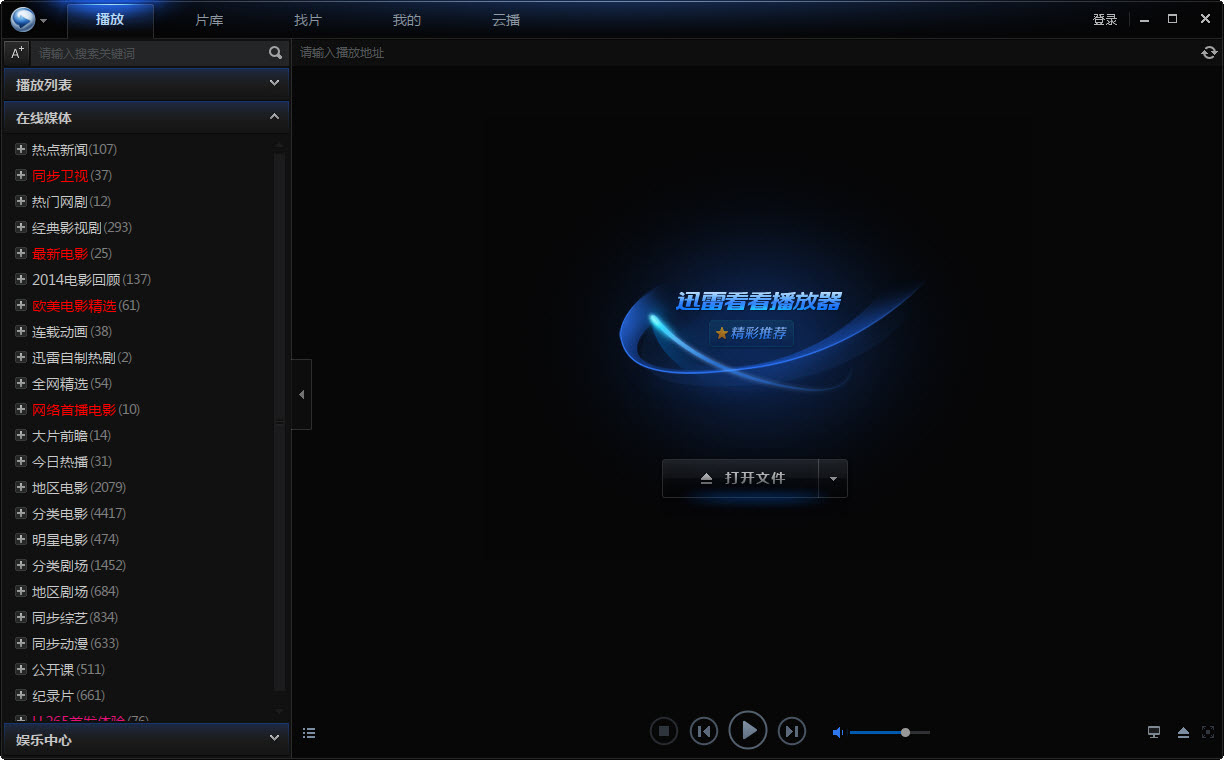Skip to the next track
The width and height of the screenshot is (1224, 760).
coord(792,732)
